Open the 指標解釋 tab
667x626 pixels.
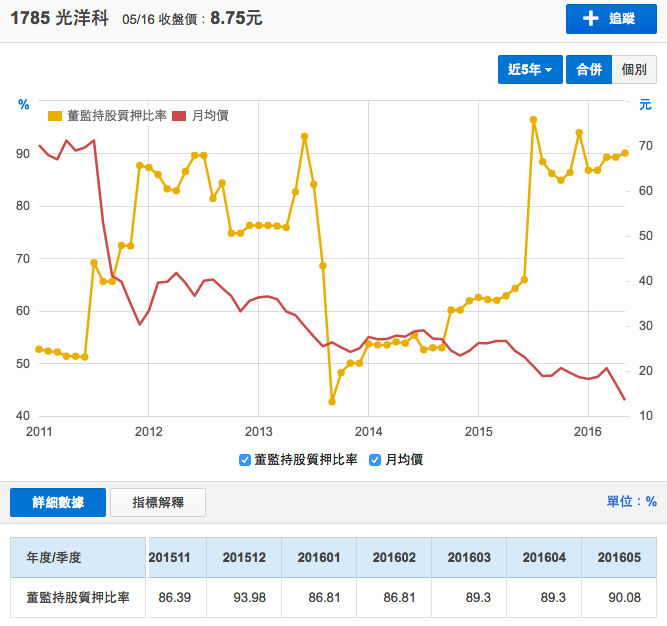coord(158,502)
